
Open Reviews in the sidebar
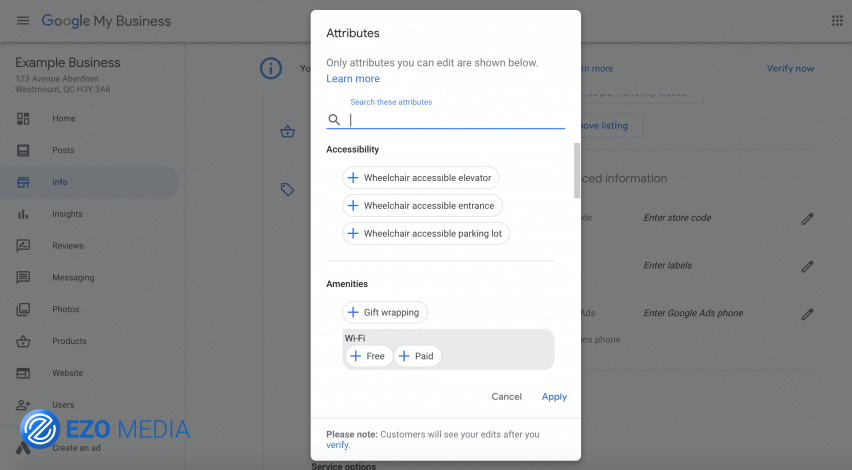[x=68, y=246]
